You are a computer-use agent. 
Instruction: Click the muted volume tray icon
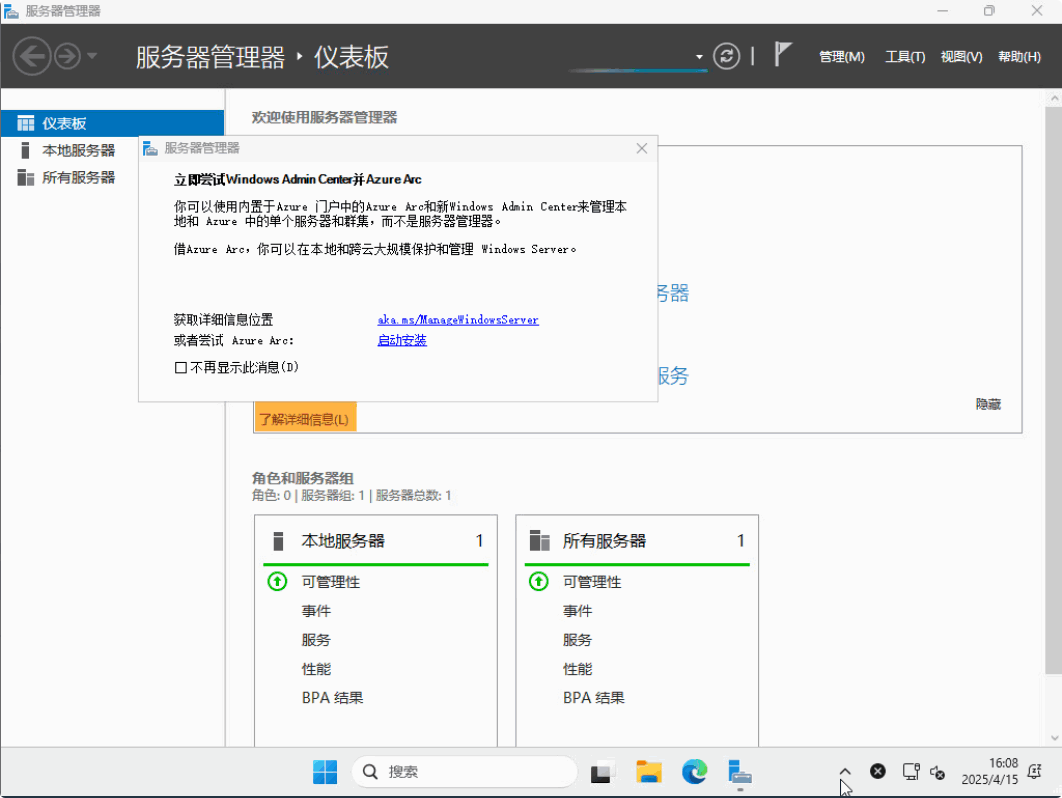pyautogui.click(x=938, y=772)
